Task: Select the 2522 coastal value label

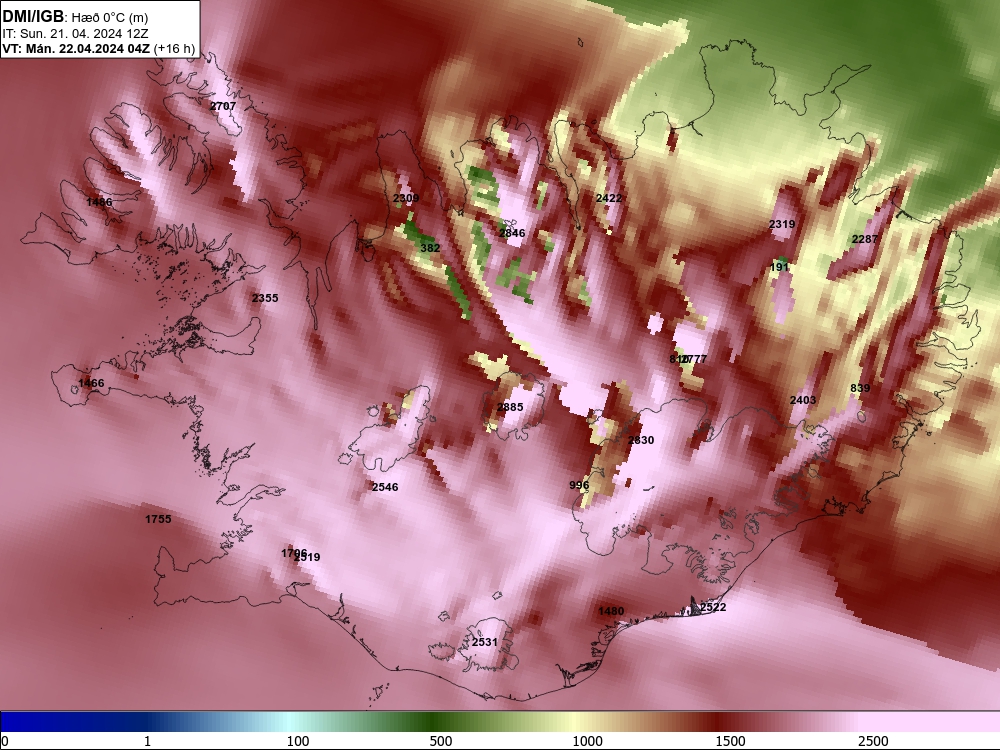Action: coord(713,607)
